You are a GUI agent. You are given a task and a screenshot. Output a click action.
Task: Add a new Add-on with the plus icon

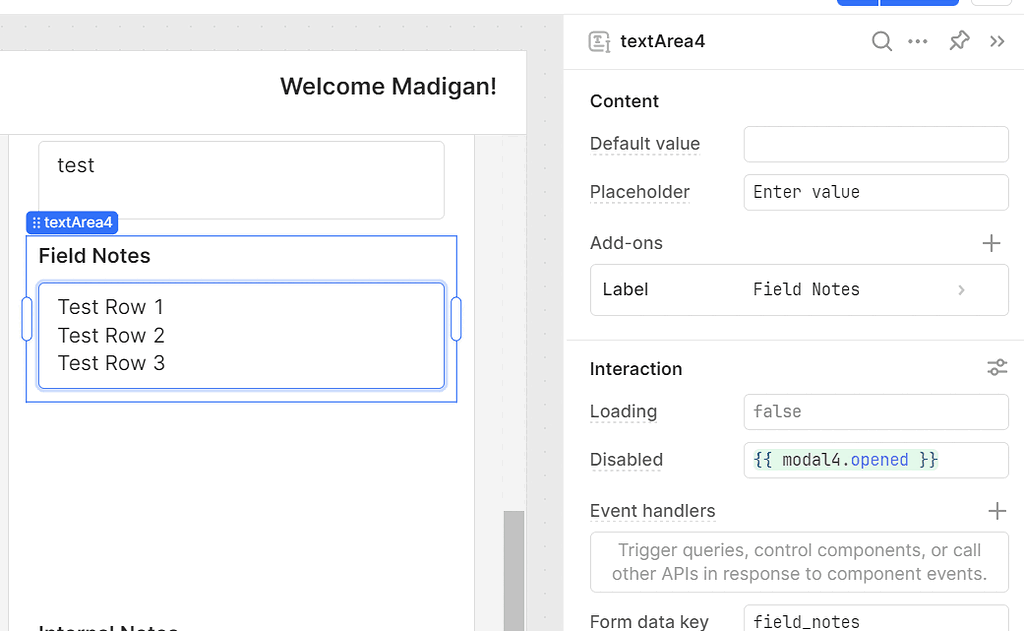(991, 243)
